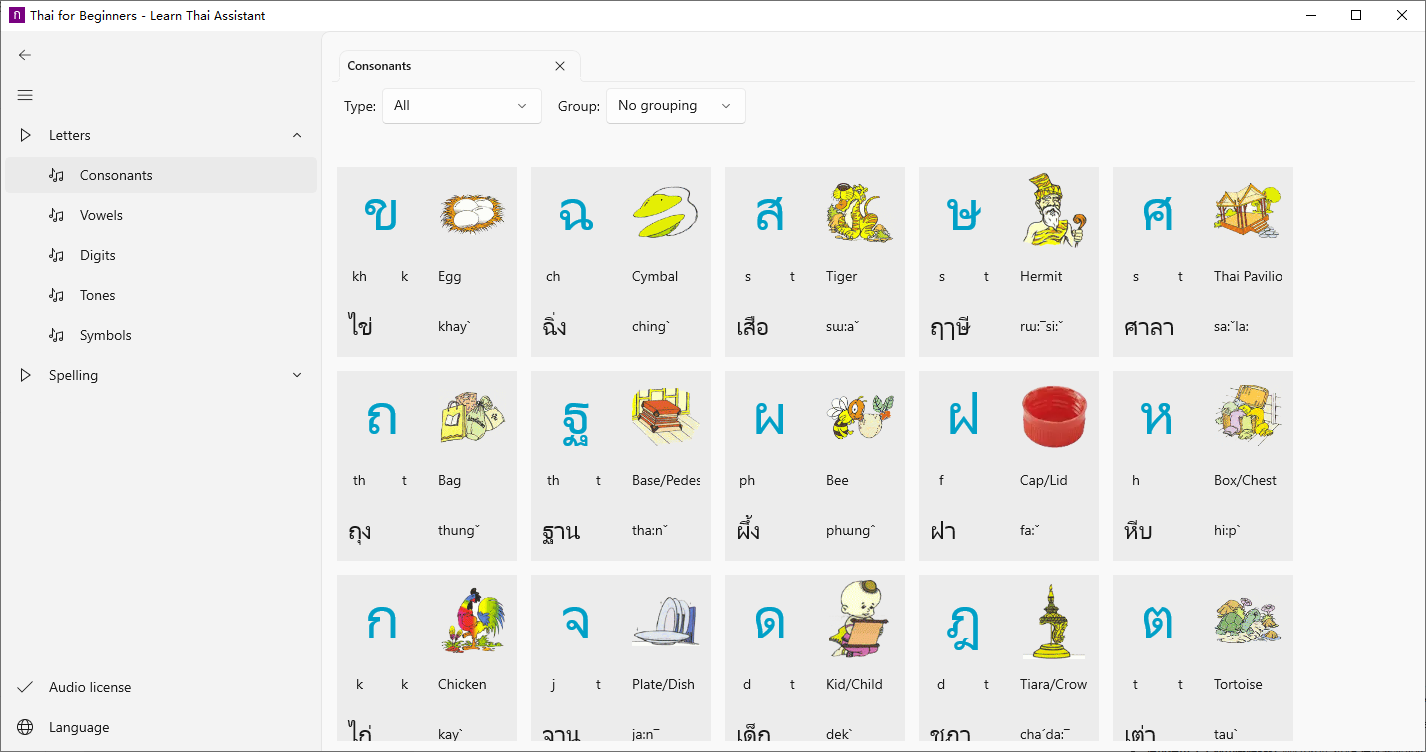Click the 'Thai for Beginners' title bar app icon

pyautogui.click(x=17, y=16)
